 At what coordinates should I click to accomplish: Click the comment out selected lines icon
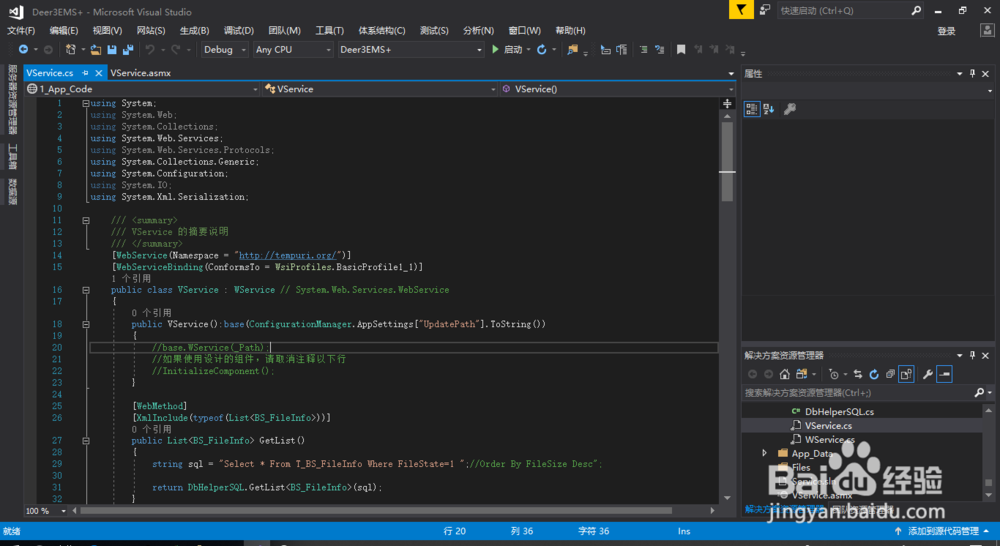(643, 49)
